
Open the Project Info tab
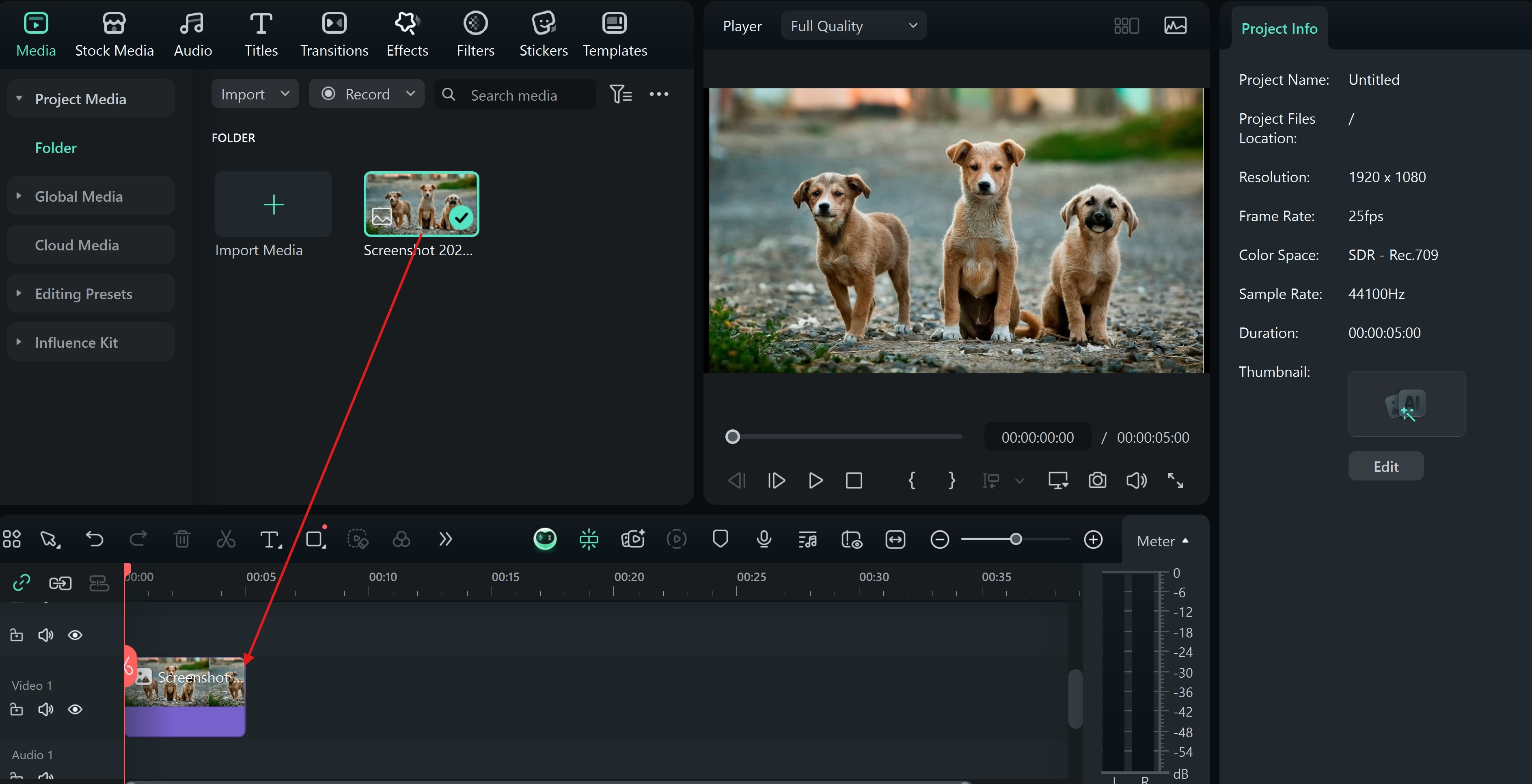tap(1279, 28)
